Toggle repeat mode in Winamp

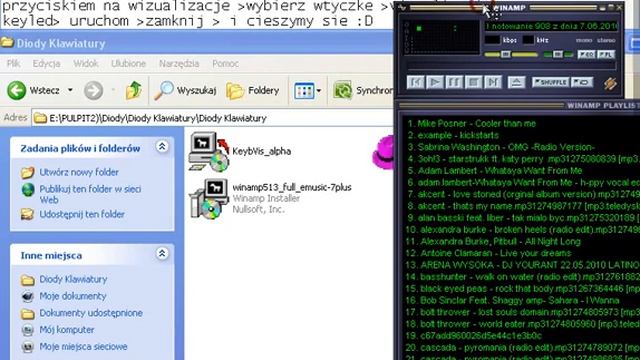tap(582, 82)
